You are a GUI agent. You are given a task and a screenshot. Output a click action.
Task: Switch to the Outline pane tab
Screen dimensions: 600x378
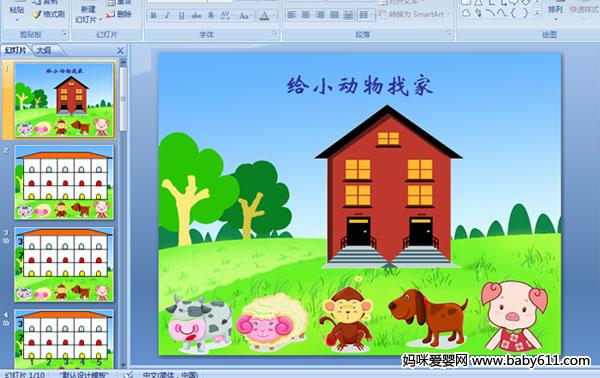(x=44, y=50)
